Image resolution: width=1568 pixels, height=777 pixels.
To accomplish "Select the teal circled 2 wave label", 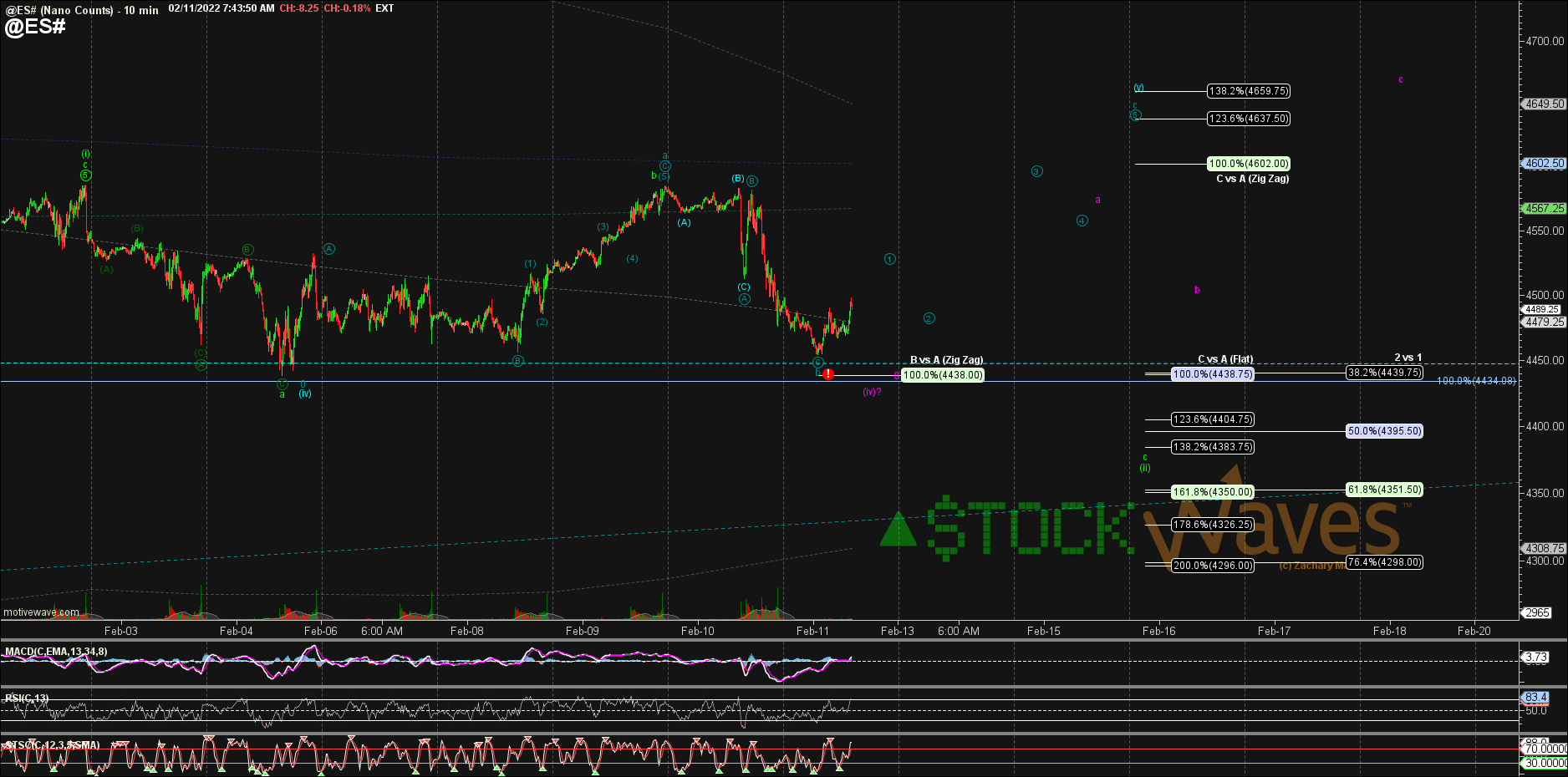I will 929,318.
